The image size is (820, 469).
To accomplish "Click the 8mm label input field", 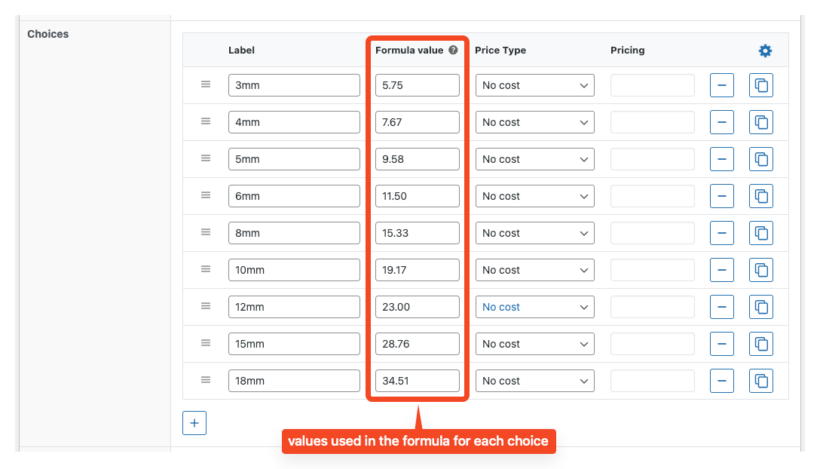I will (294, 233).
